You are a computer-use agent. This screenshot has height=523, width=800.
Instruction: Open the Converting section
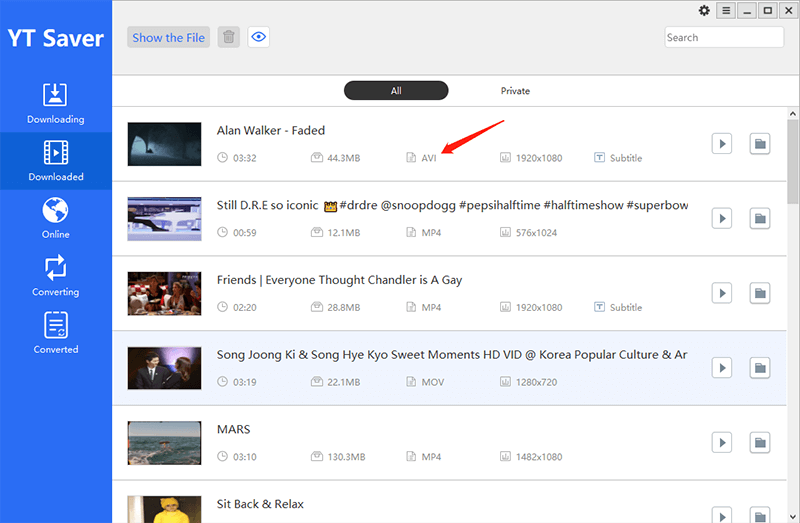point(56,276)
